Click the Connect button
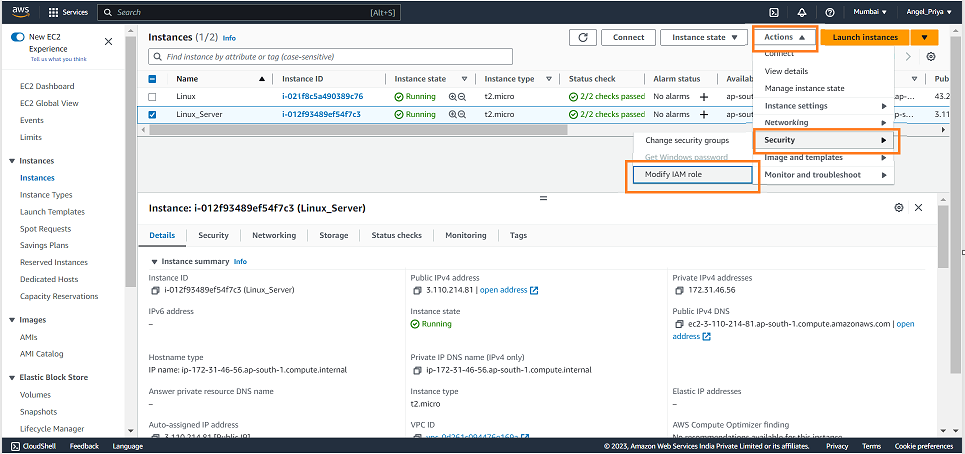Viewport: 965px width, 454px height. tap(628, 38)
